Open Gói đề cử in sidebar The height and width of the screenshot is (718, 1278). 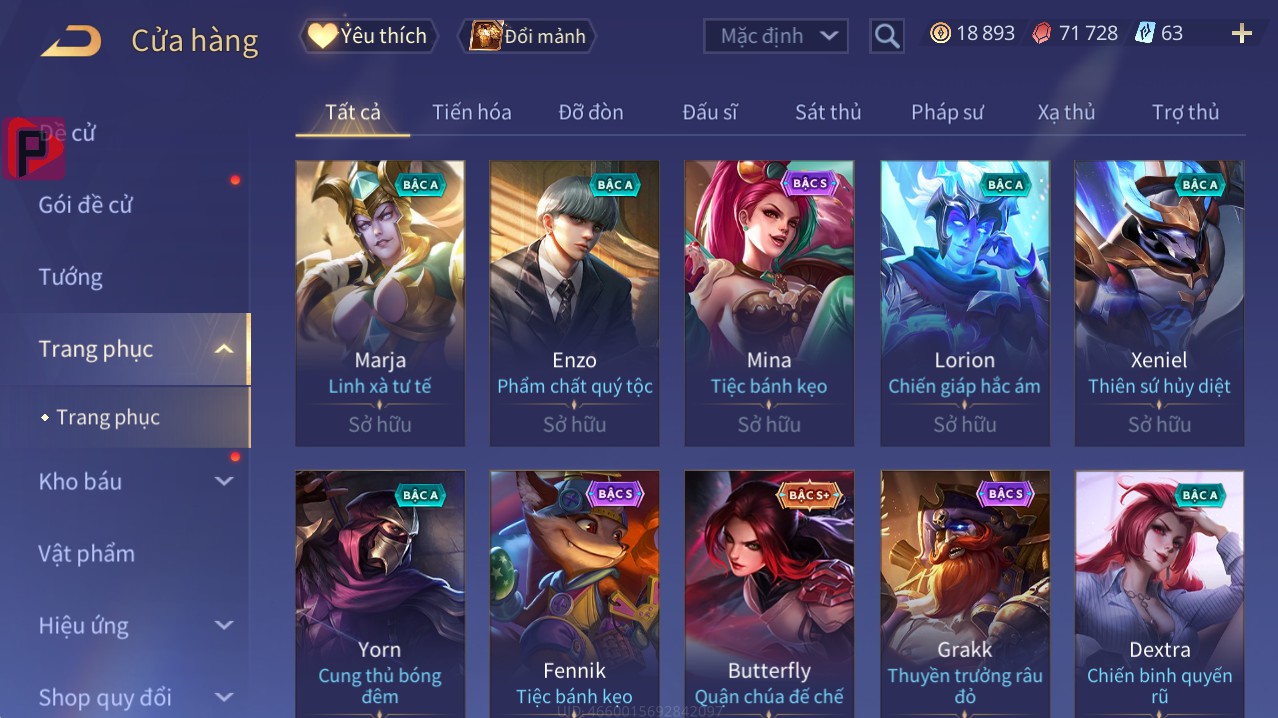tap(86, 205)
